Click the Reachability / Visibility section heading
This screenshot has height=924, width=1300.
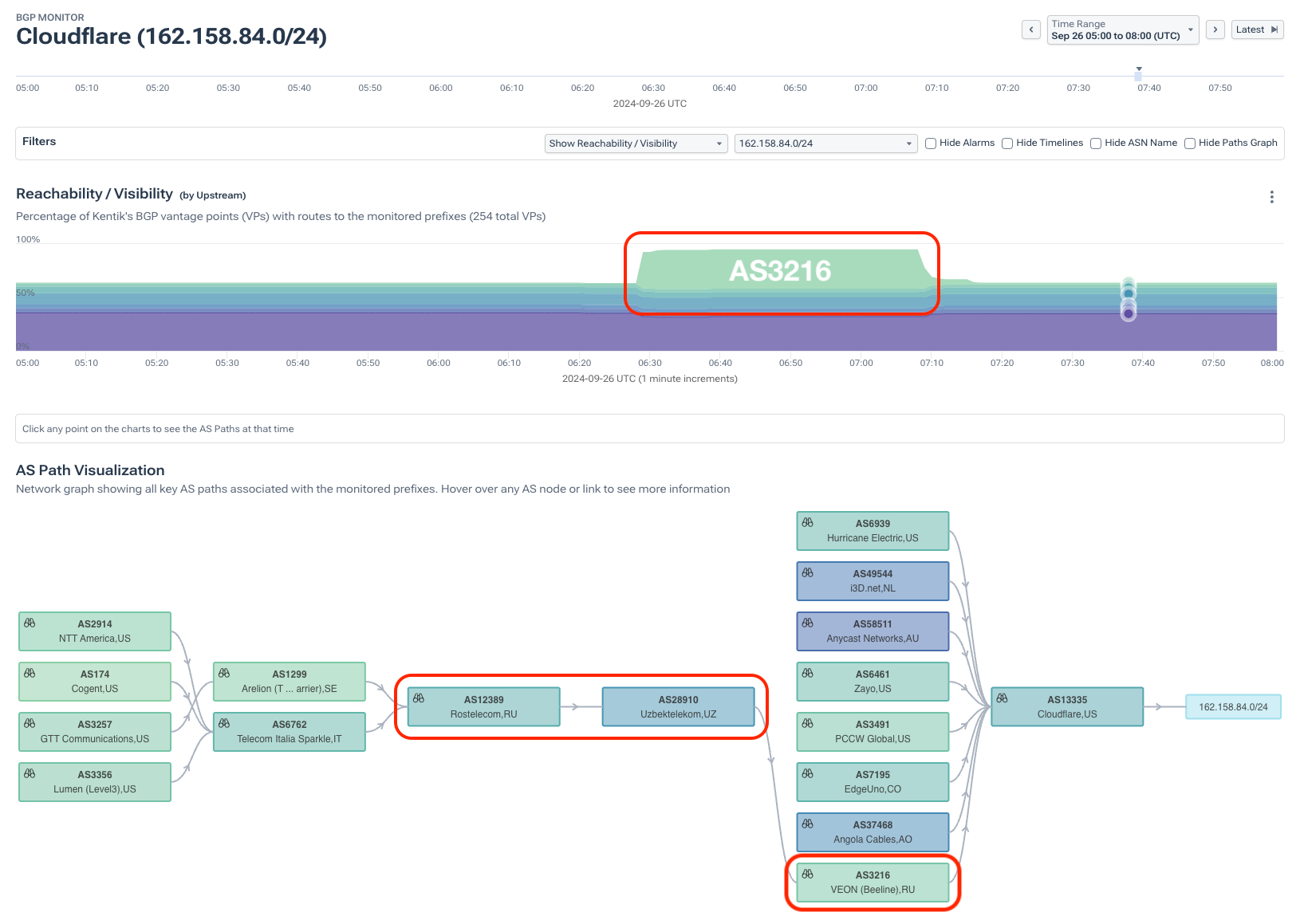point(94,194)
